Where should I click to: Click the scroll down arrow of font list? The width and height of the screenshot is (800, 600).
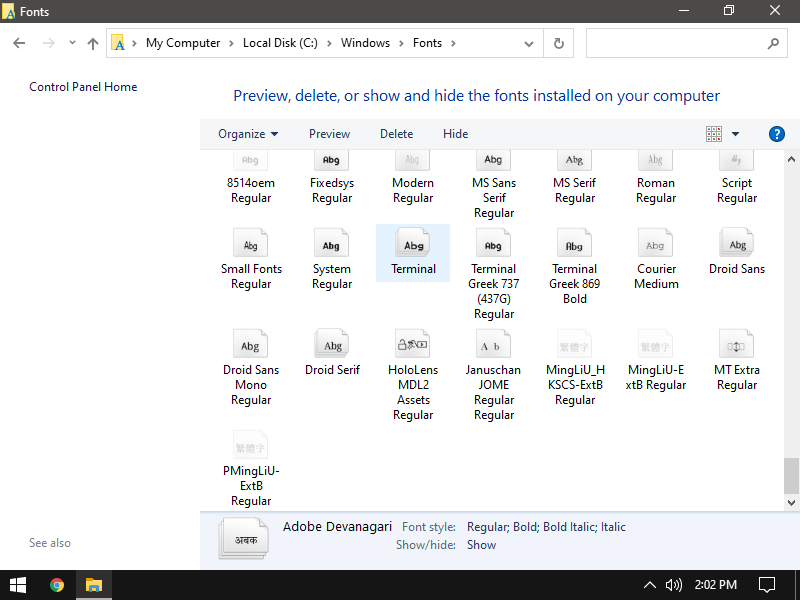pos(791,503)
